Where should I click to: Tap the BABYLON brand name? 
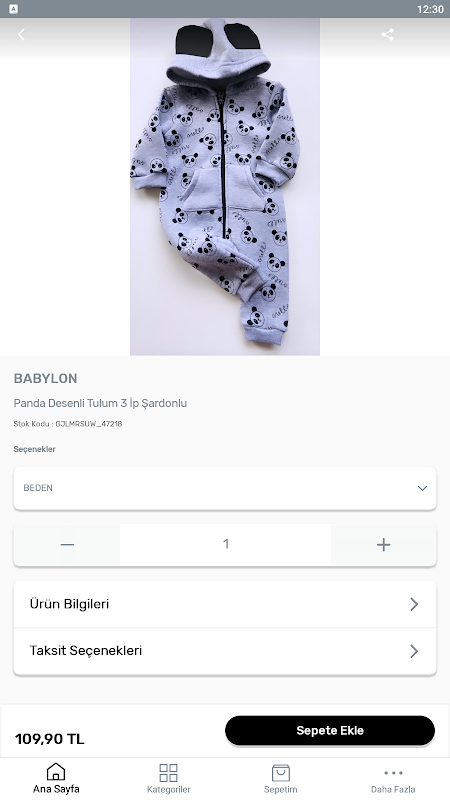click(x=45, y=379)
